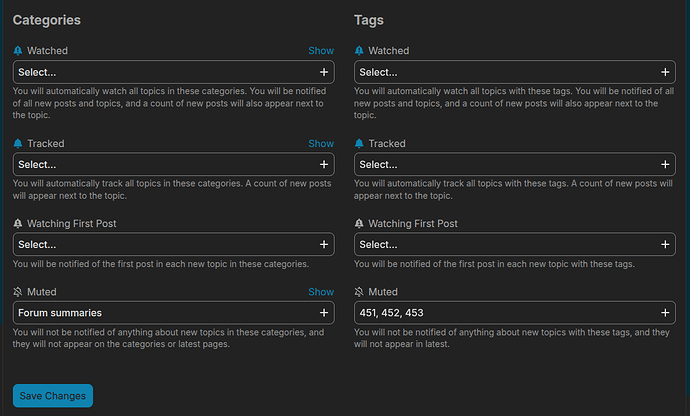Click the Categories heading
The image size is (690, 416).
(x=47, y=20)
